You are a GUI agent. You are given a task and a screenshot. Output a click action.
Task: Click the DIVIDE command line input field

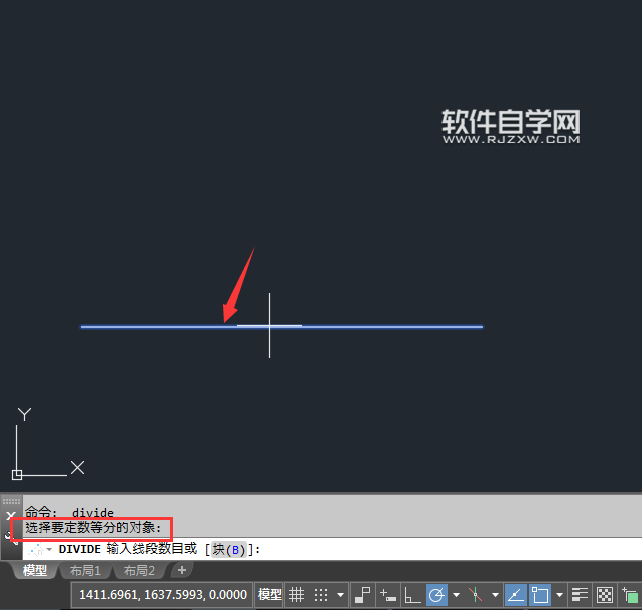pyautogui.click(x=332, y=549)
